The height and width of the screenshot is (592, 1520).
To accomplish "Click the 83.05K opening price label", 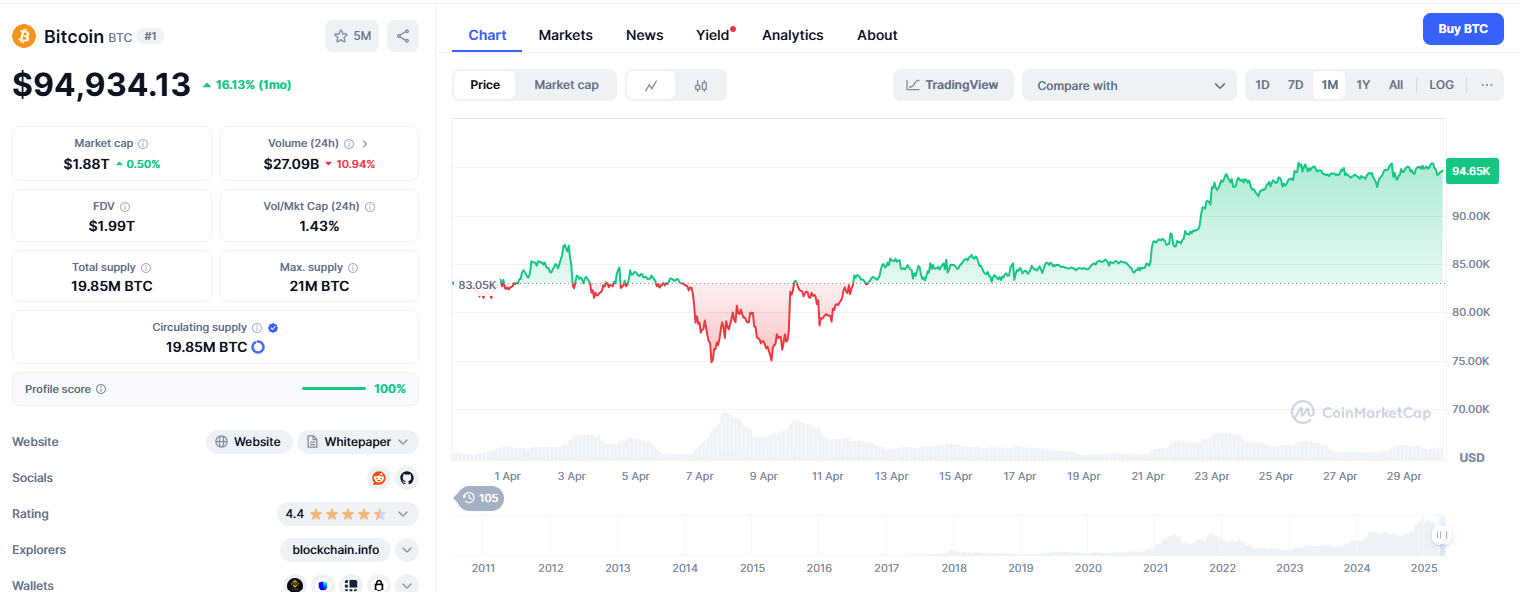I will (477, 285).
